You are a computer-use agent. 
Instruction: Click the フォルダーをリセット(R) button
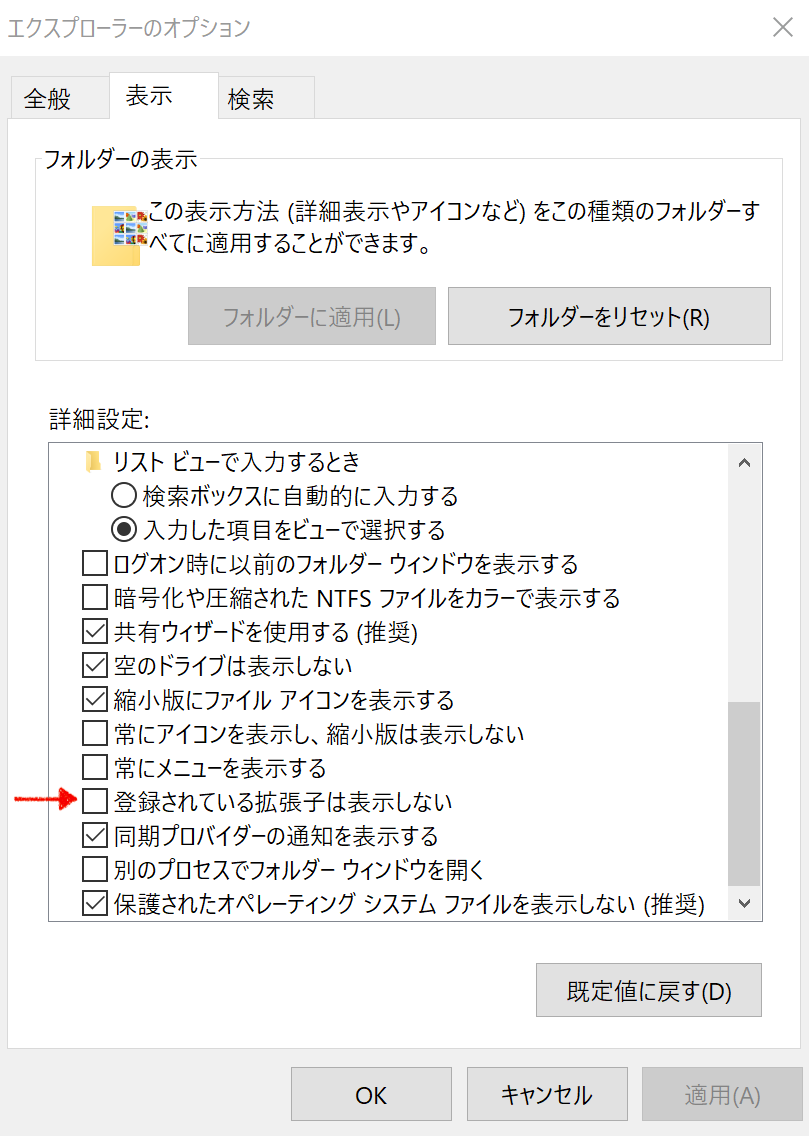pyautogui.click(x=608, y=317)
